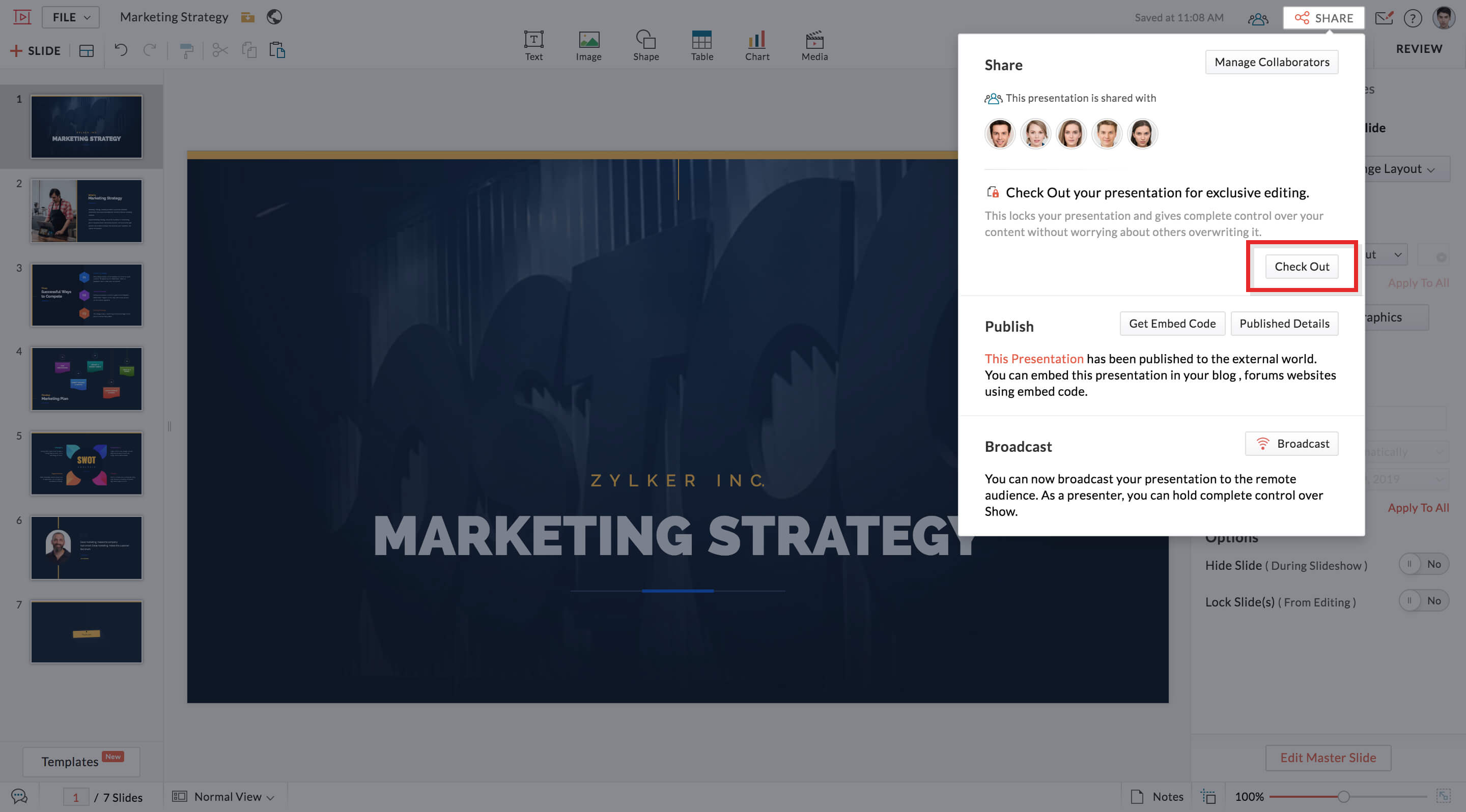Open Manage Collaborators
Image resolution: width=1466 pixels, height=812 pixels.
click(x=1272, y=62)
